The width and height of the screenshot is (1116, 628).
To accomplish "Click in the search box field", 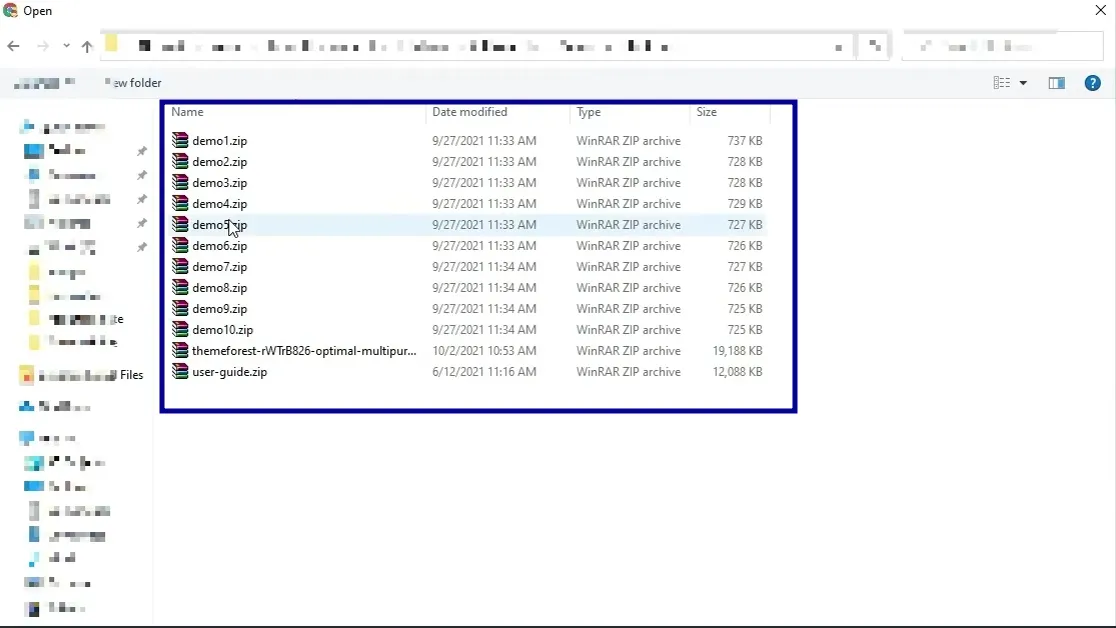I will pos(1002,46).
